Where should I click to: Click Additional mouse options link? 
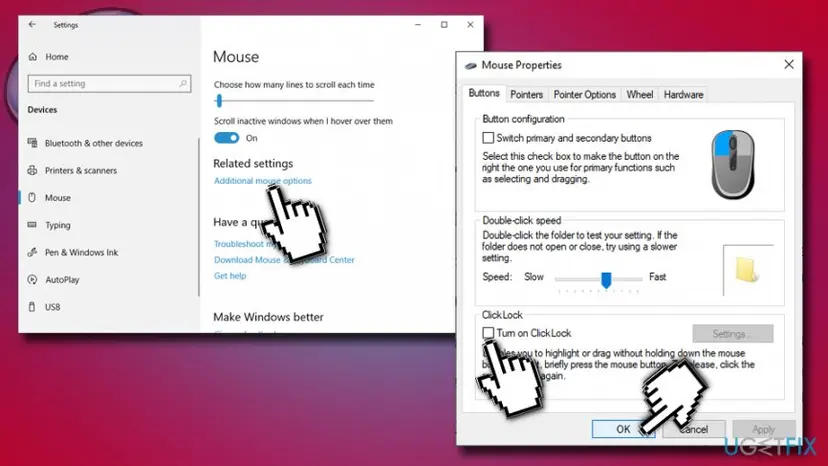(262, 181)
